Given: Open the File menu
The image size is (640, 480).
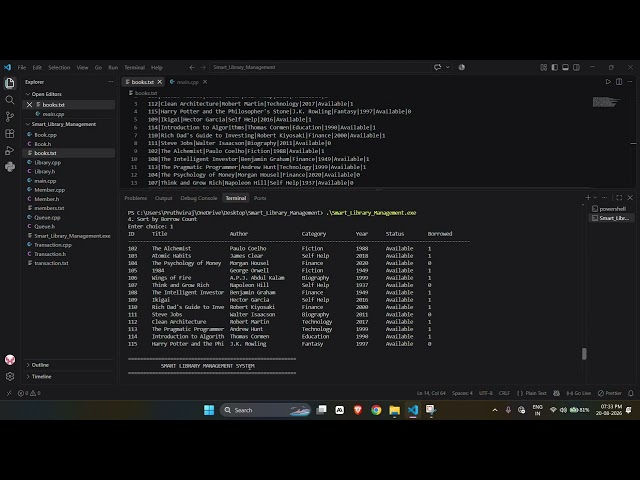Looking at the screenshot, I should pyautogui.click(x=22, y=67).
